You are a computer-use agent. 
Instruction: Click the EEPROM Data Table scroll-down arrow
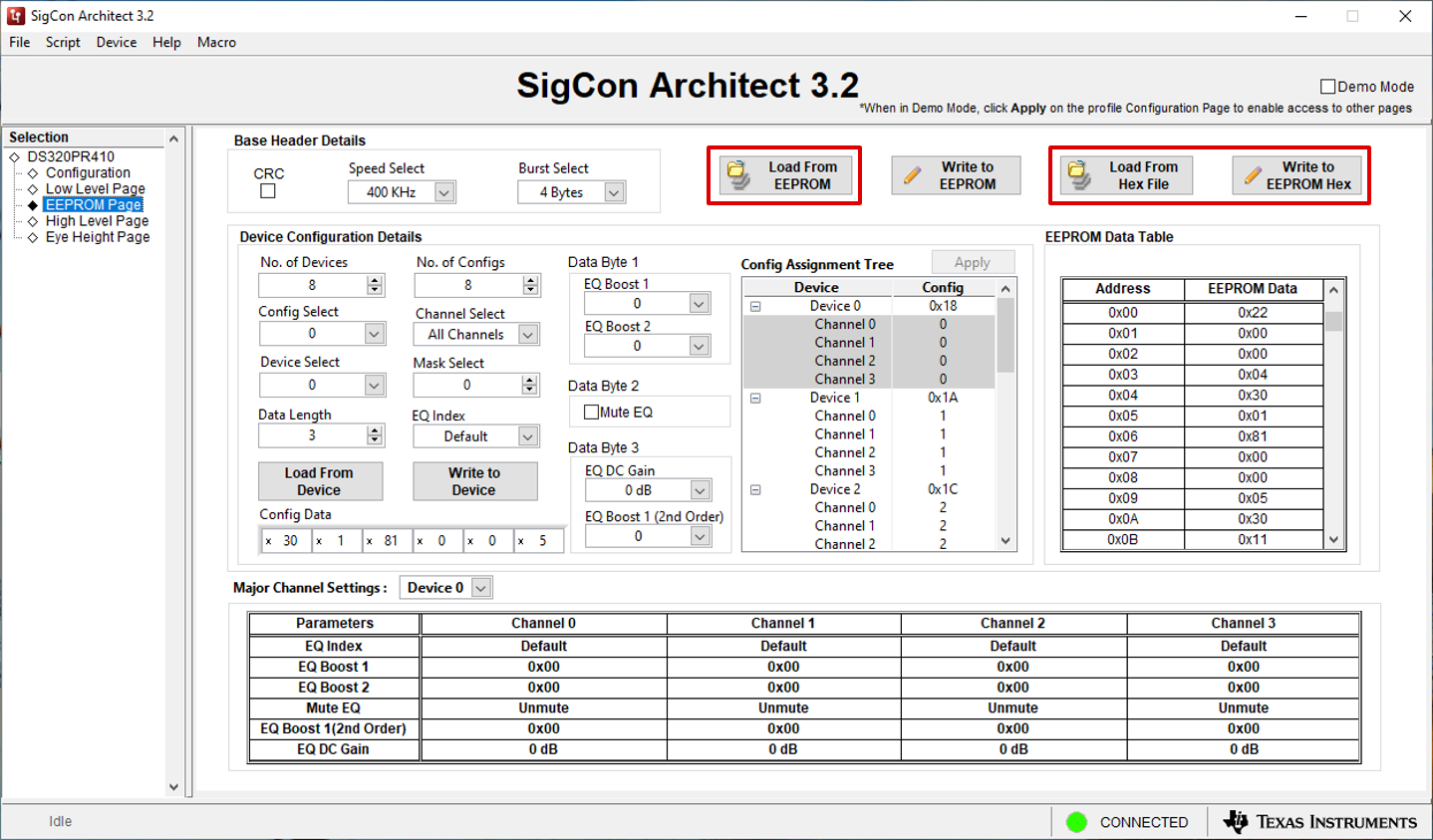pyautogui.click(x=1334, y=539)
